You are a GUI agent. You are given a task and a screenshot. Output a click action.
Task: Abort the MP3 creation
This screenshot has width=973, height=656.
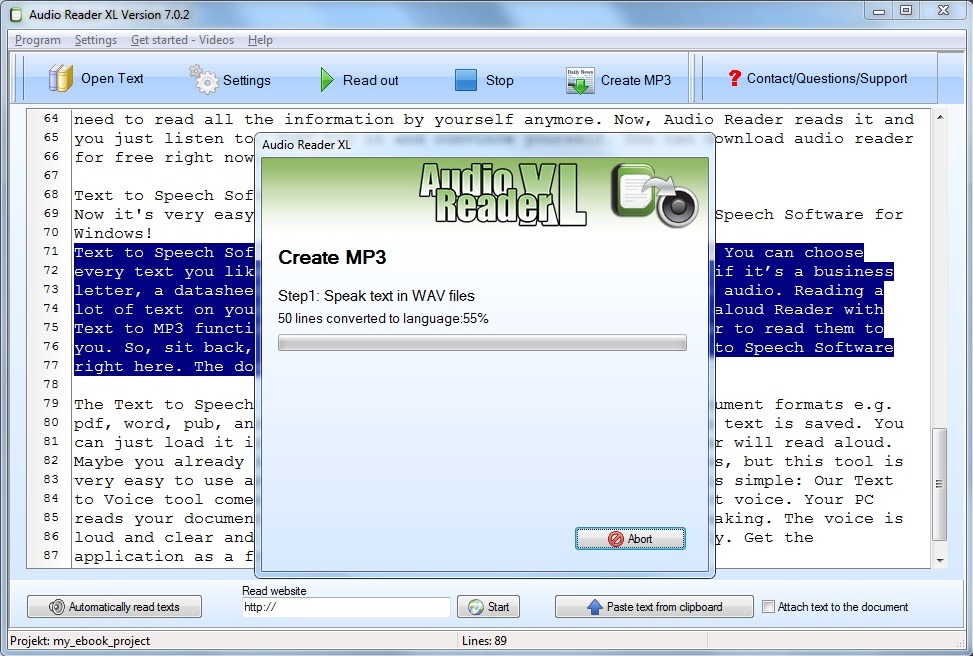tap(630, 539)
